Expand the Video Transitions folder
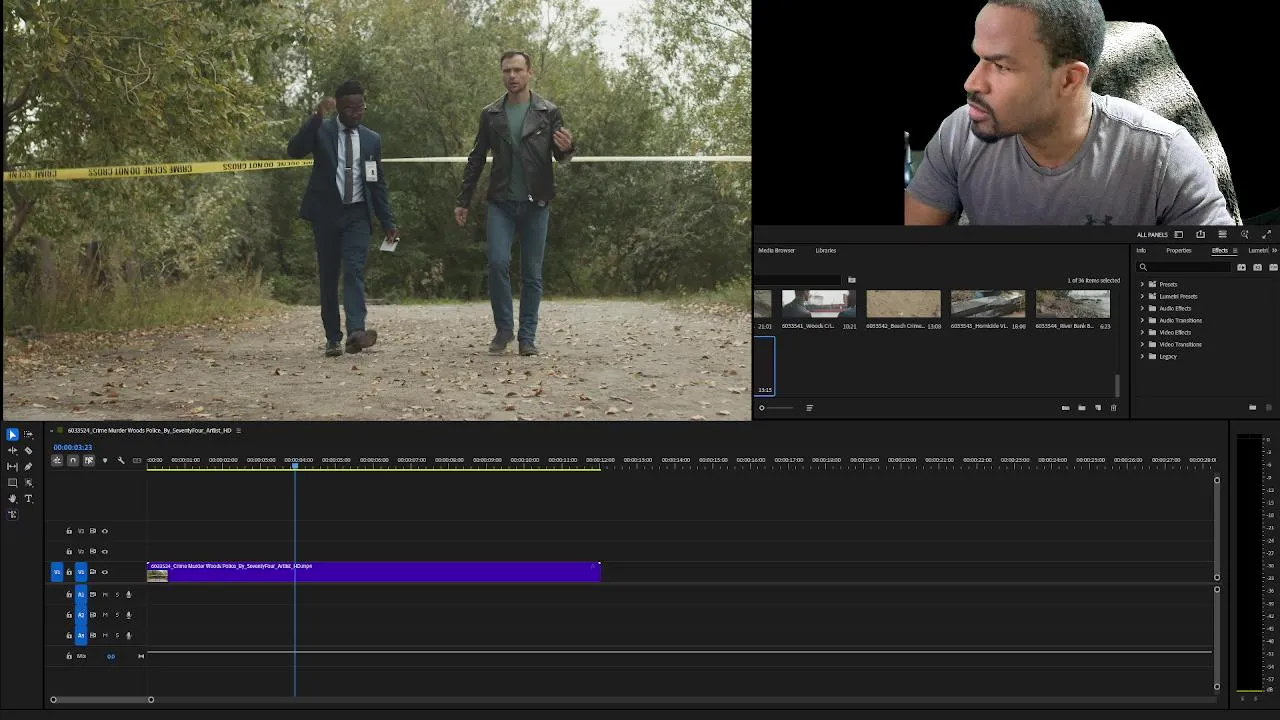Image resolution: width=1280 pixels, height=720 pixels. 1142,344
